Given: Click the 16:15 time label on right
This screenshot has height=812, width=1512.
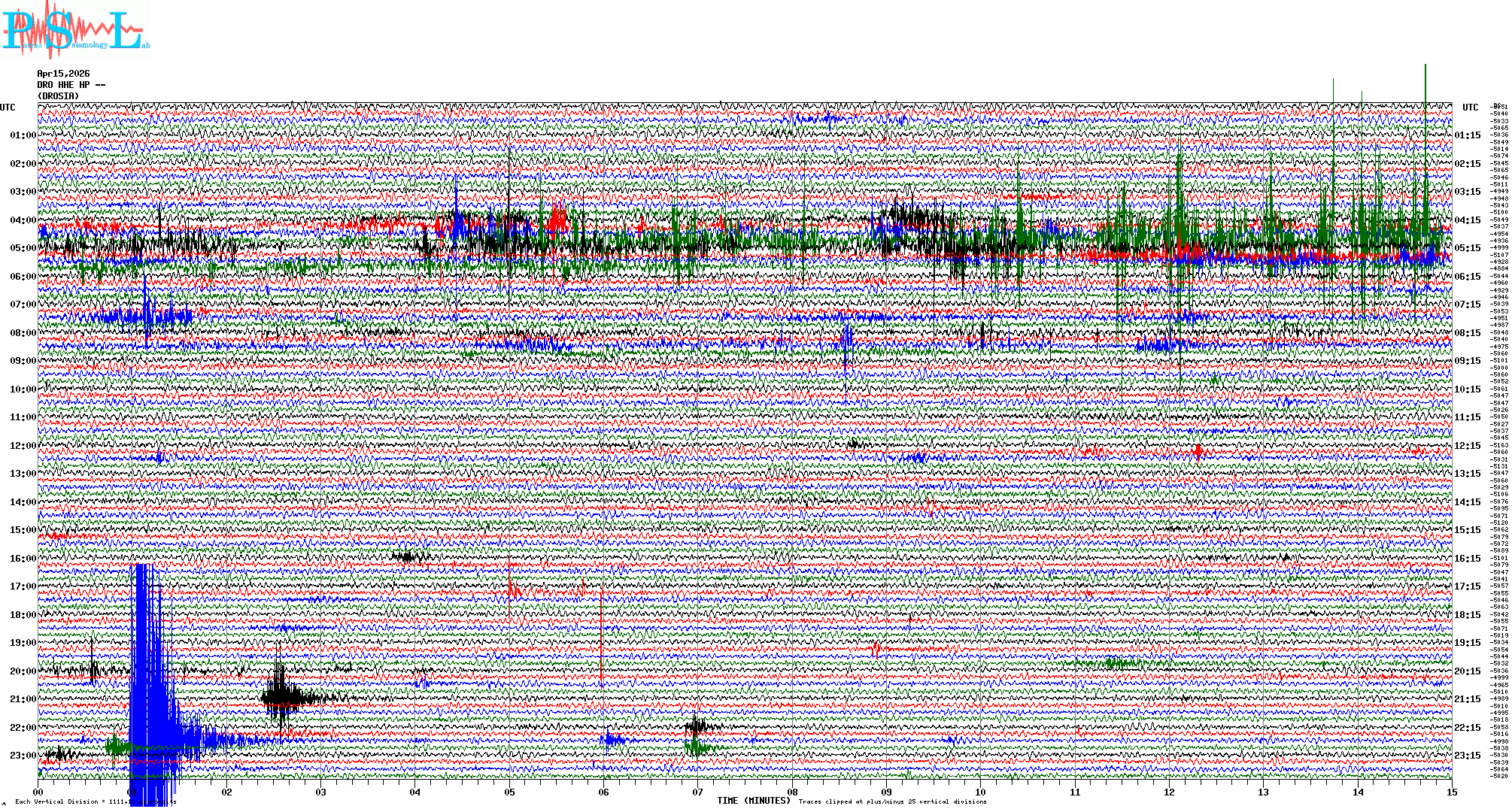Looking at the screenshot, I should click(1468, 559).
